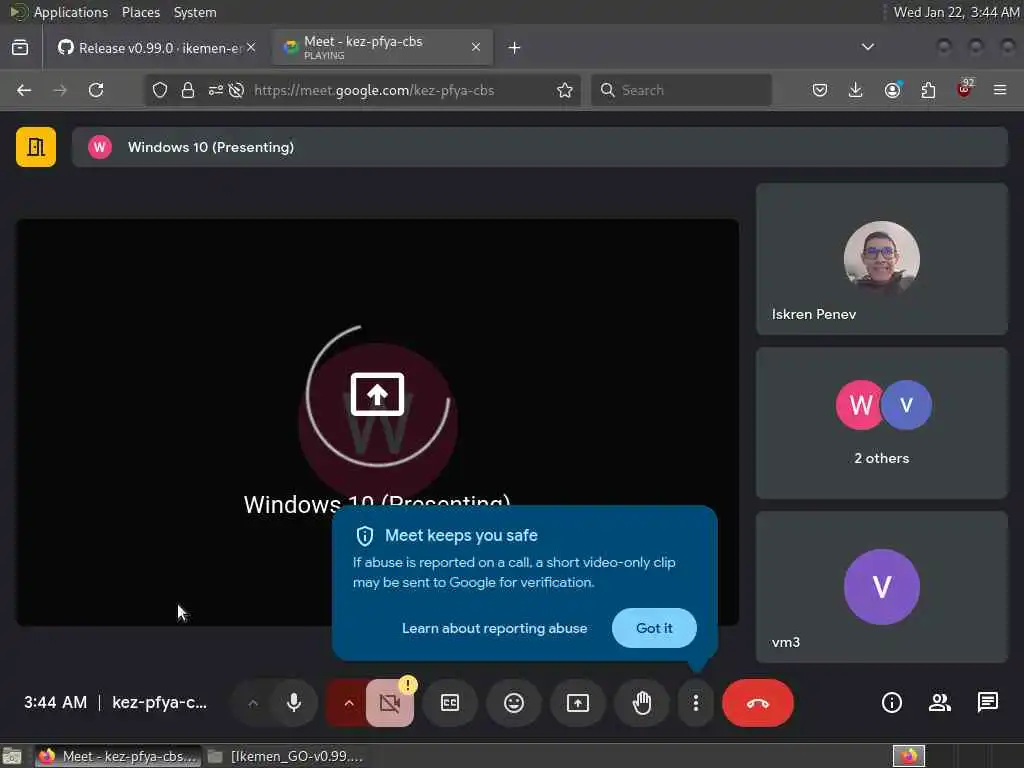Open the emoji reactions button
Viewport: 1024px width, 768px height.
pyautogui.click(x=514, y=703)
